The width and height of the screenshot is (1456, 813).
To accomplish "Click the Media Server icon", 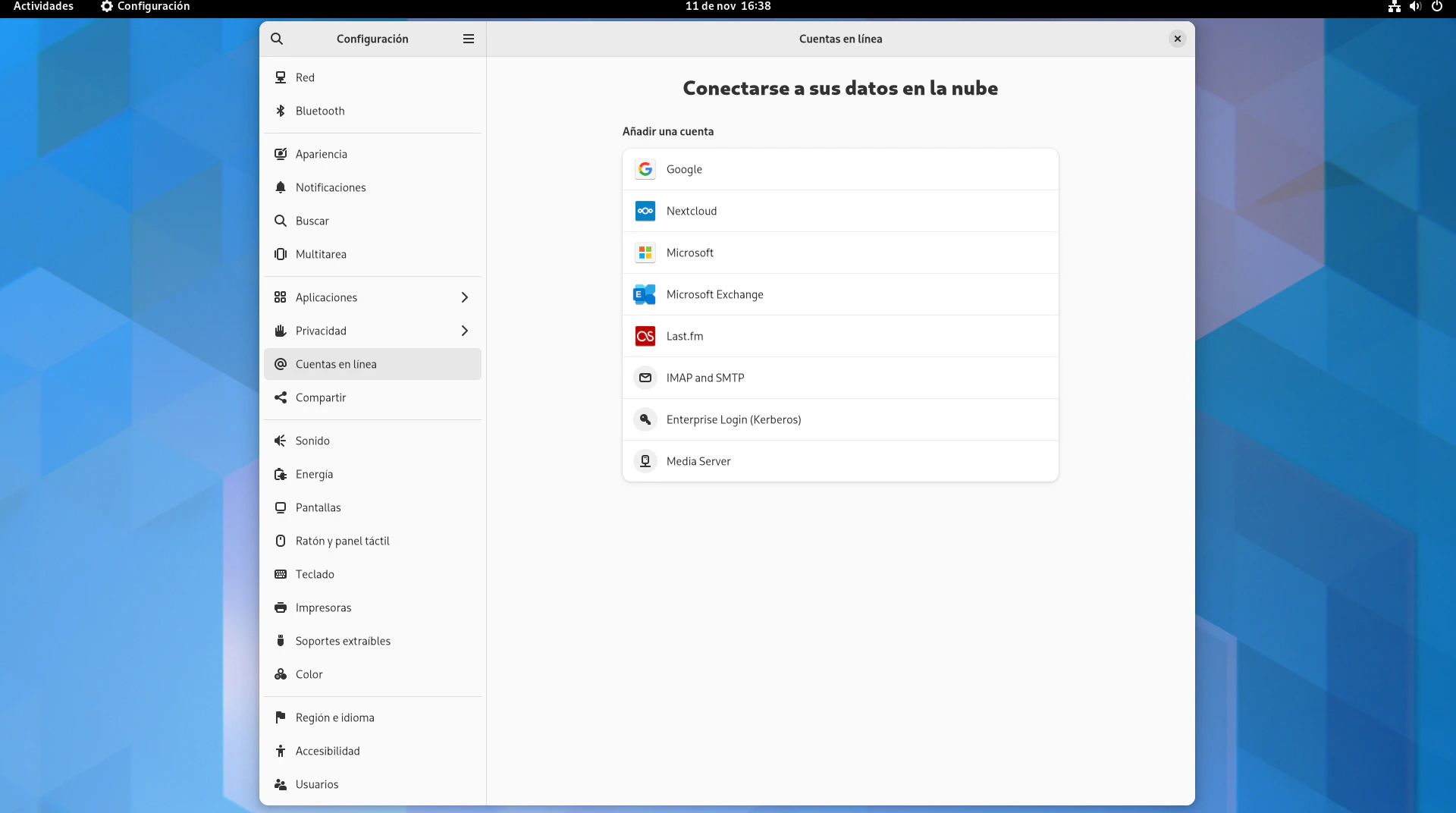I will 645,461.
